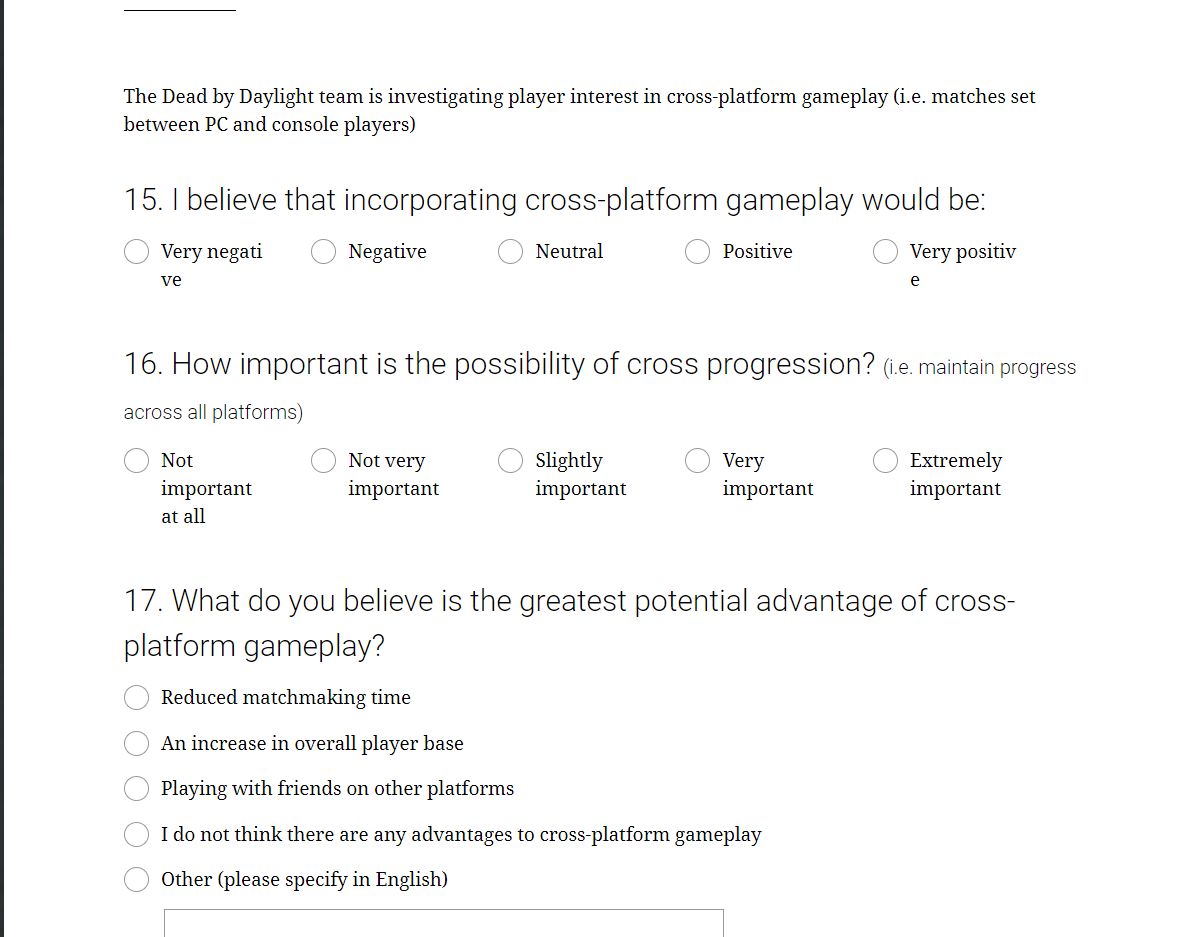Viewport: 1204px width, 937px height.
Task: Click the Reduced matchmaking time label
Action: 286,698
